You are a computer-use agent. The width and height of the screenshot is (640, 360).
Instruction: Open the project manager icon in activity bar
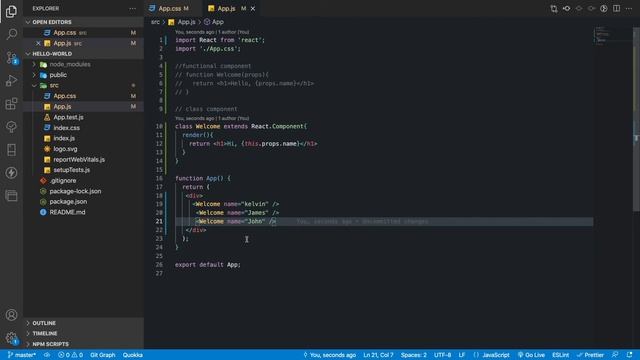point(11,196)
